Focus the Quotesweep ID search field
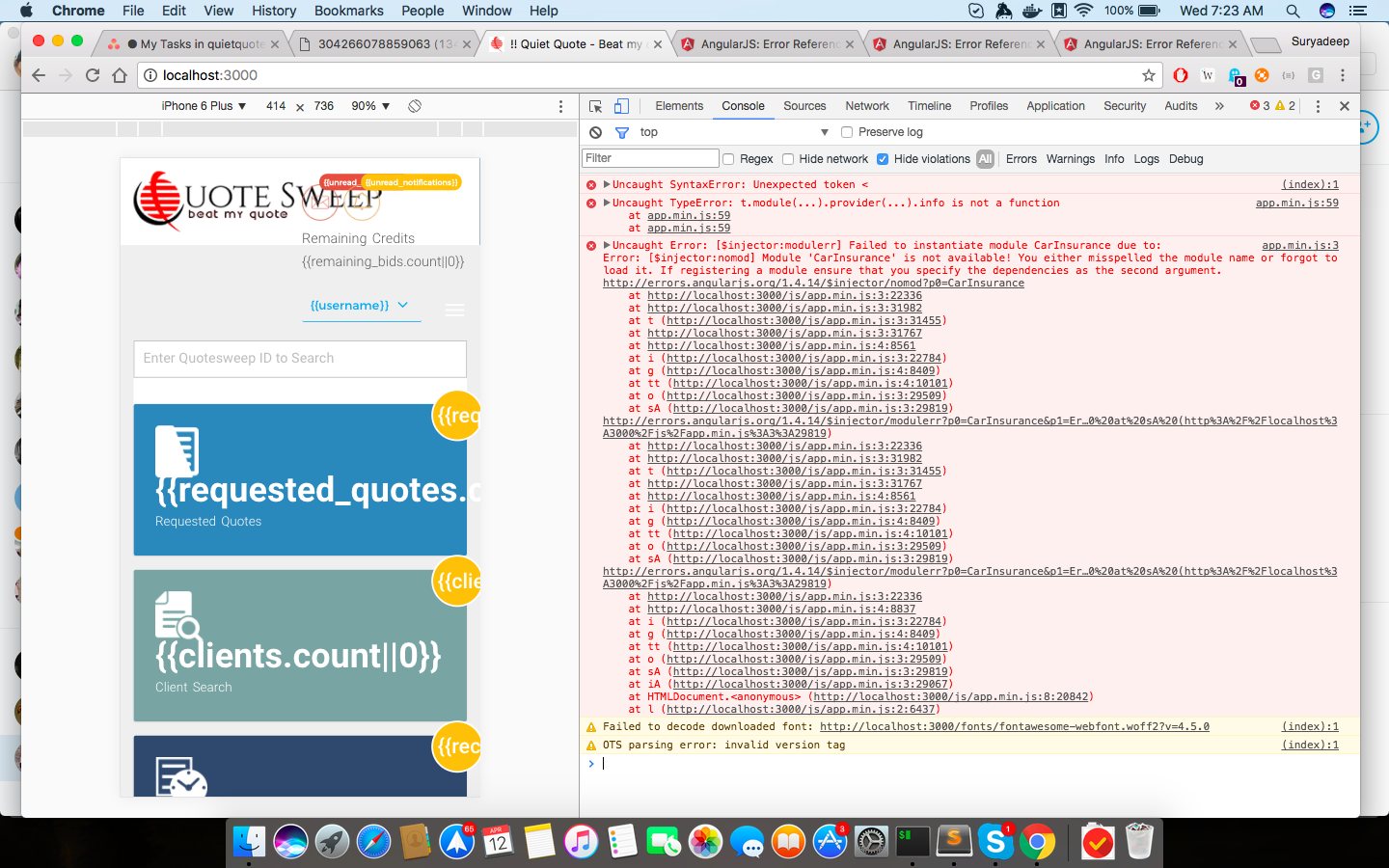 click(300, 359)
